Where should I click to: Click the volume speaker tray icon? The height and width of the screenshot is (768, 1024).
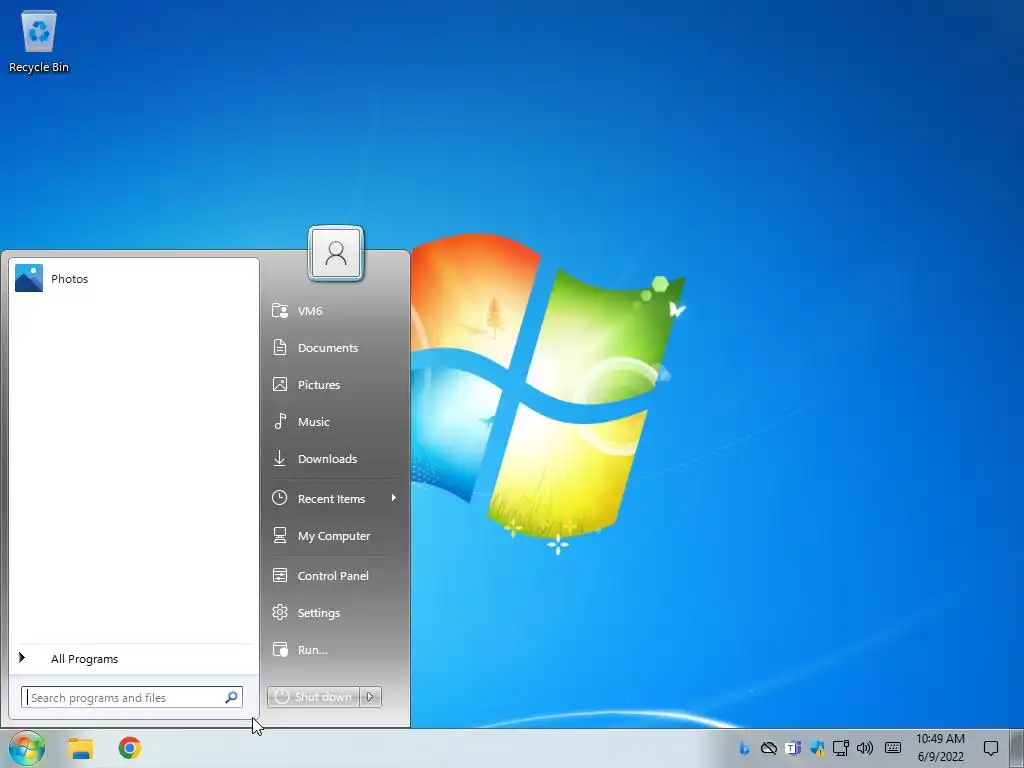(x=865, y=748)
